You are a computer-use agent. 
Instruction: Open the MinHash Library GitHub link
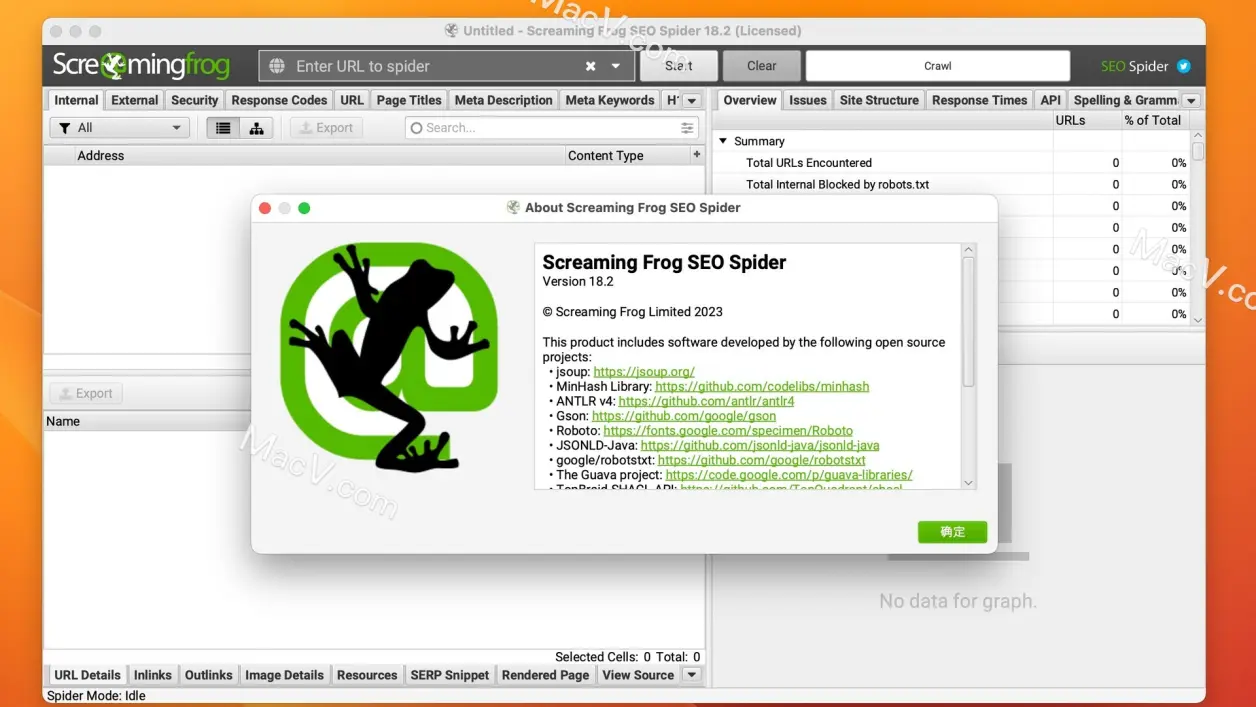click(x=762, y=386)
